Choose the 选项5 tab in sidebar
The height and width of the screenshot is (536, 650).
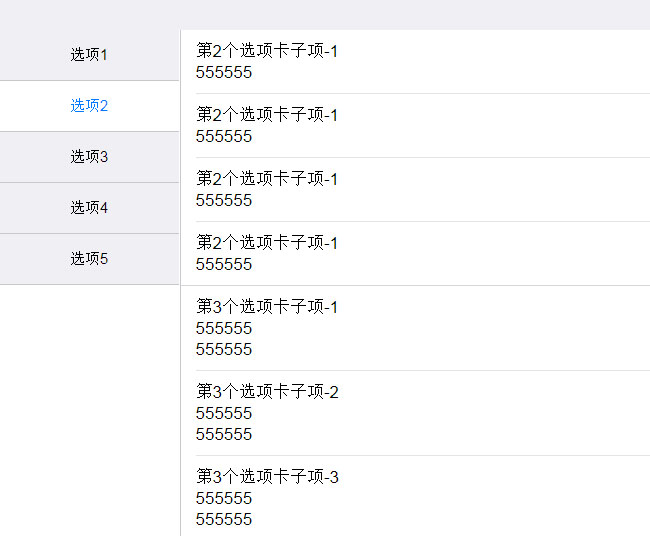89,259
